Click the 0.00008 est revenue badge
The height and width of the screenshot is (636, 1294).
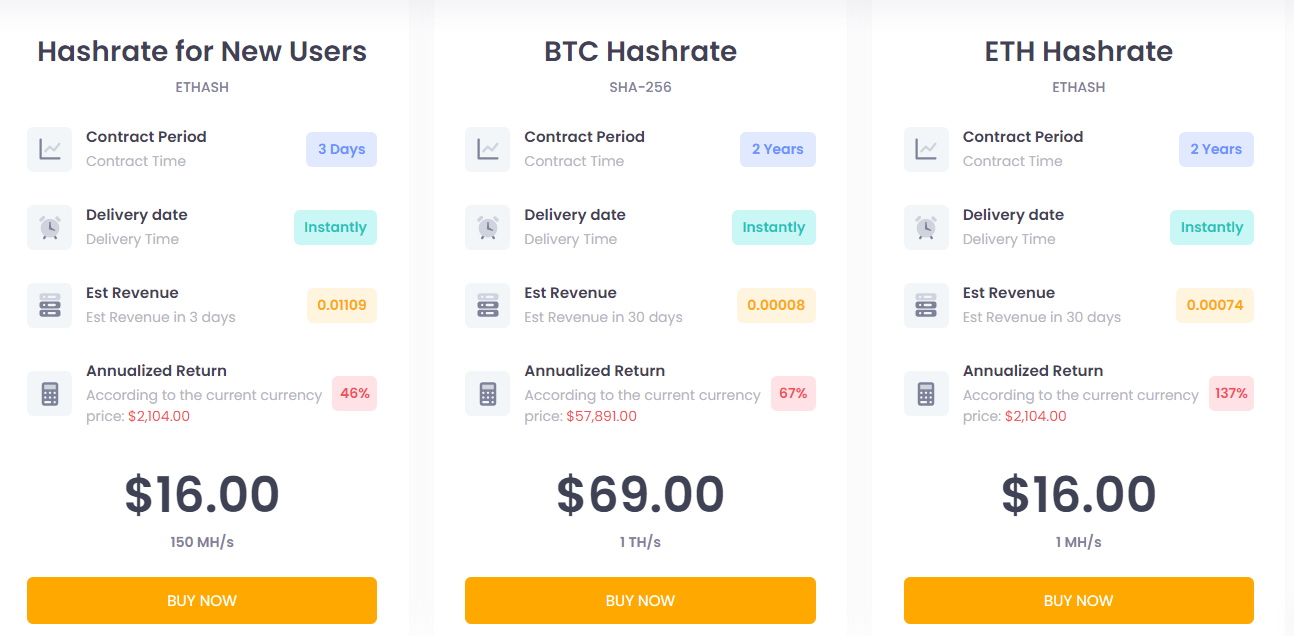pos(776,305)
